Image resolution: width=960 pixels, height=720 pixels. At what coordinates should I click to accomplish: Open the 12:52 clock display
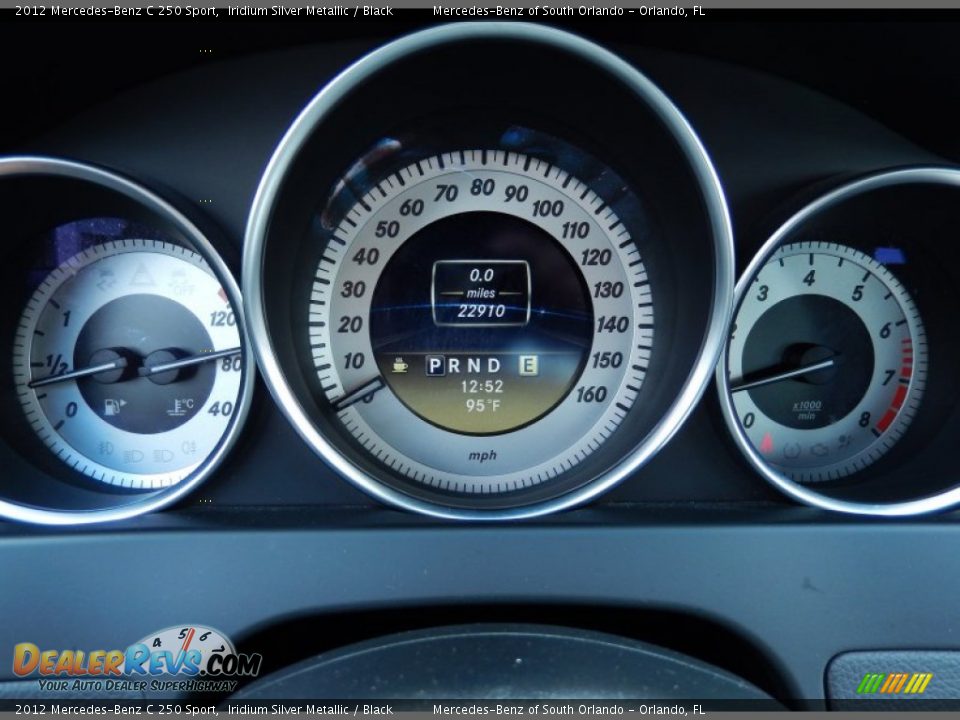[x=483, y=387]
